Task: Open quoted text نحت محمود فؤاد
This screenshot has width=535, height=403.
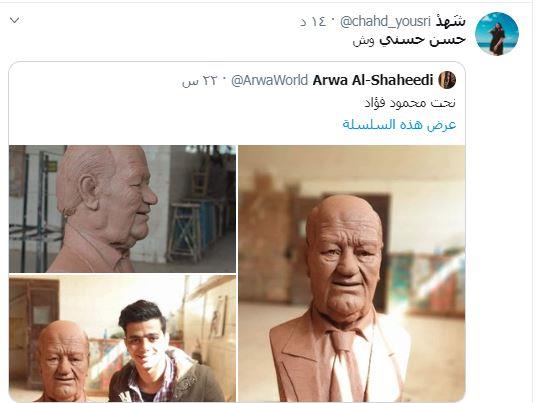Action: 410,102
